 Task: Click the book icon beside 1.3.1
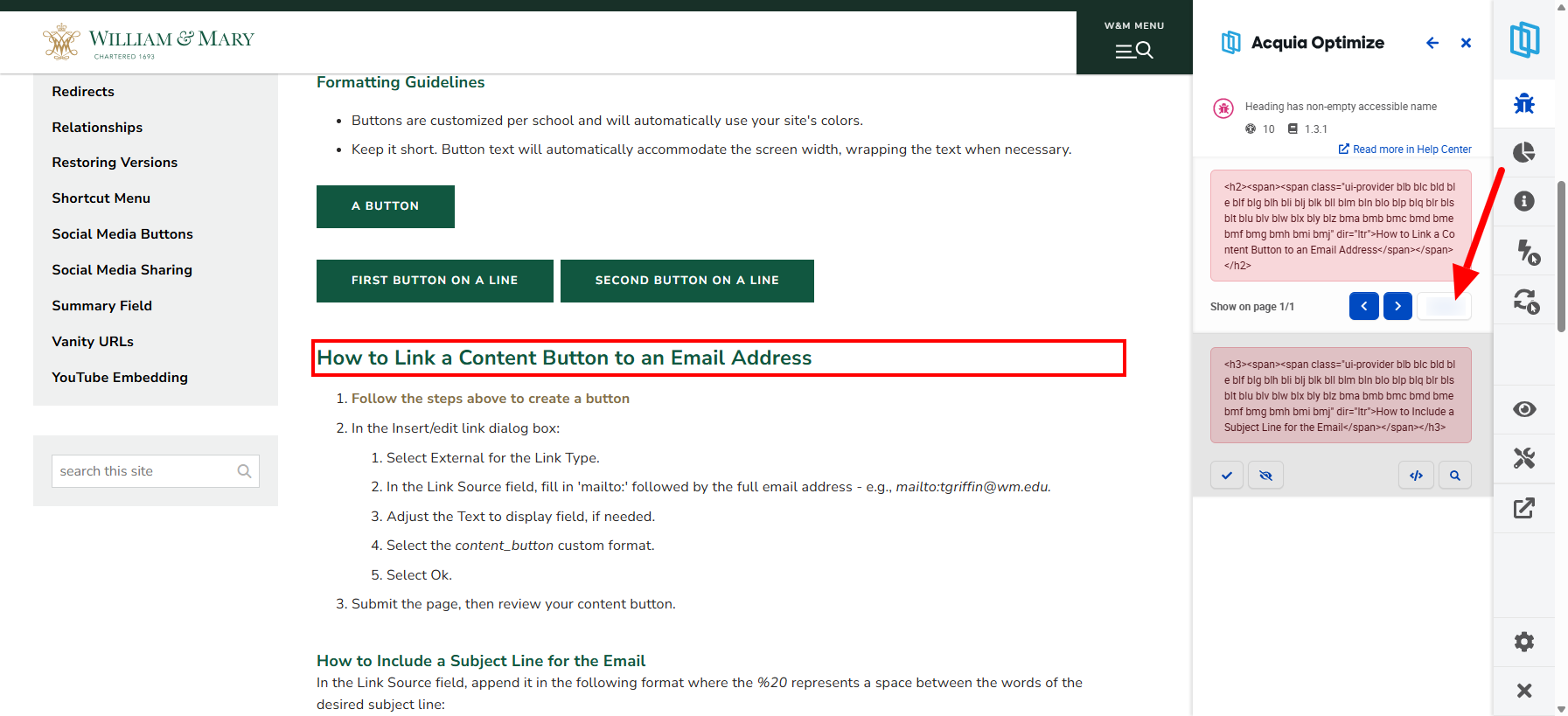1293,129
